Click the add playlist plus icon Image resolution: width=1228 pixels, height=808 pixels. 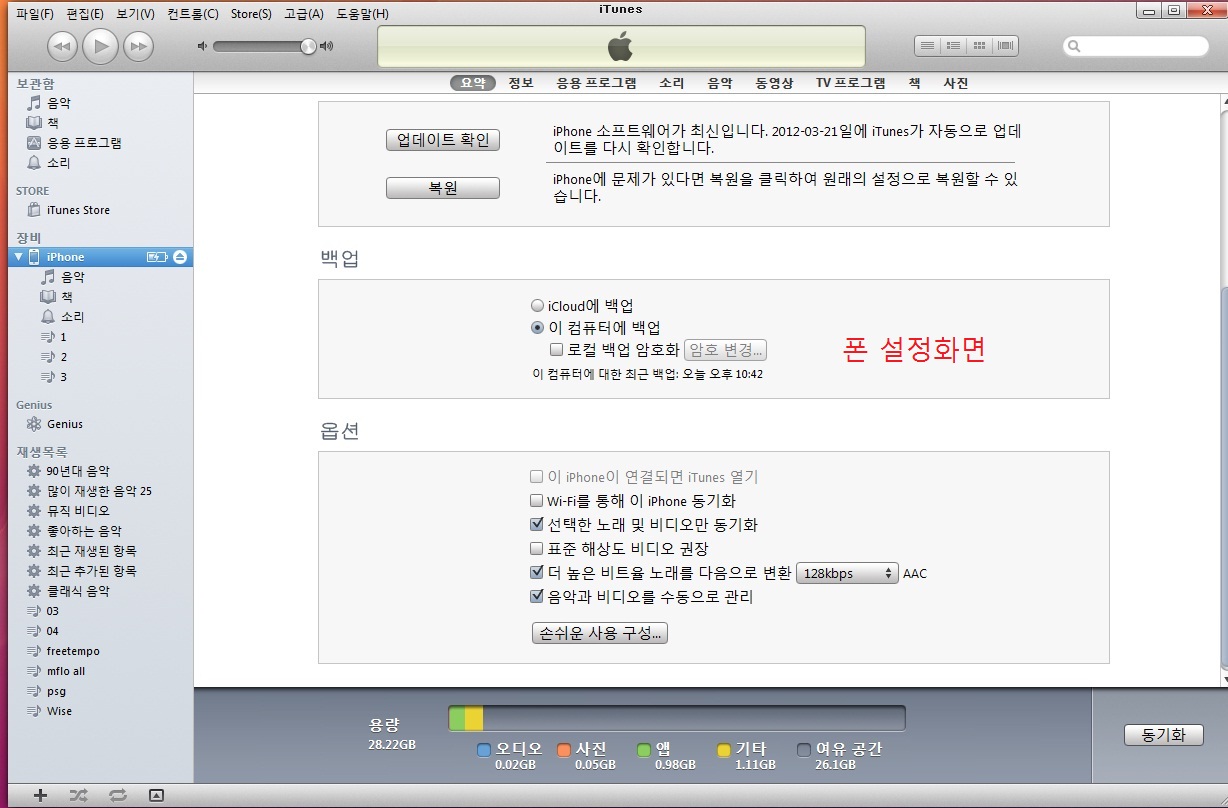tap(40, 795)
